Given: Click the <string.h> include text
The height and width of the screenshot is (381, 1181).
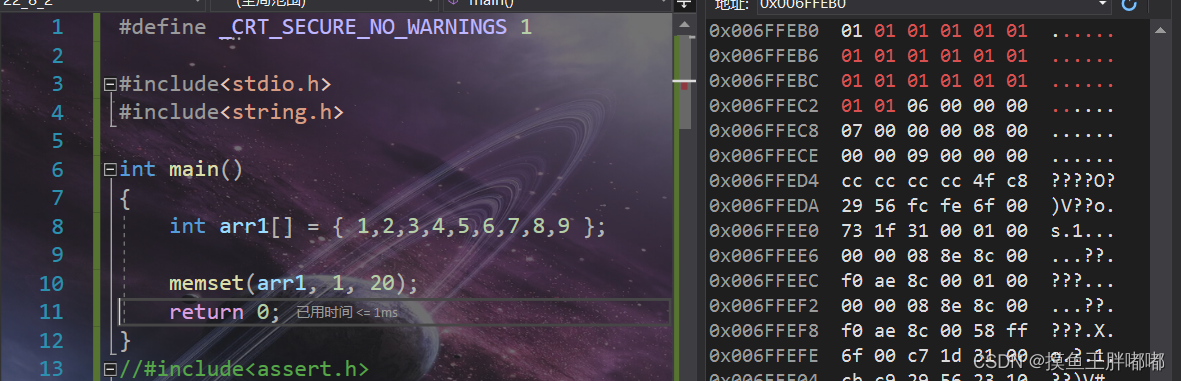Looking at the screenshot, I should (281, 113).
